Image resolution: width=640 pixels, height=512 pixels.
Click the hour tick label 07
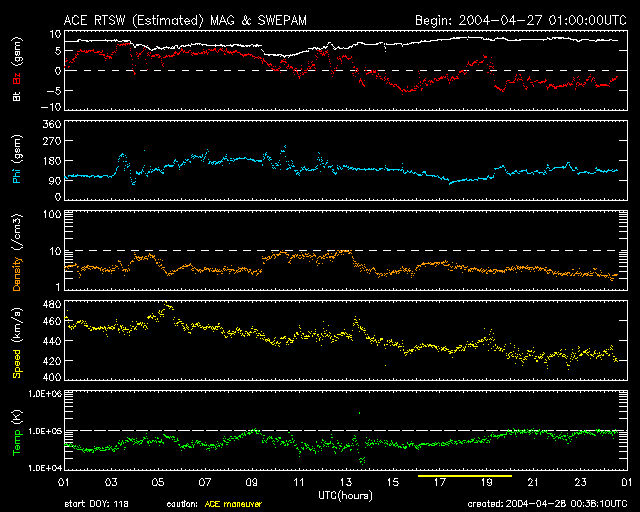pyautogui.click(x=205, y=483)
